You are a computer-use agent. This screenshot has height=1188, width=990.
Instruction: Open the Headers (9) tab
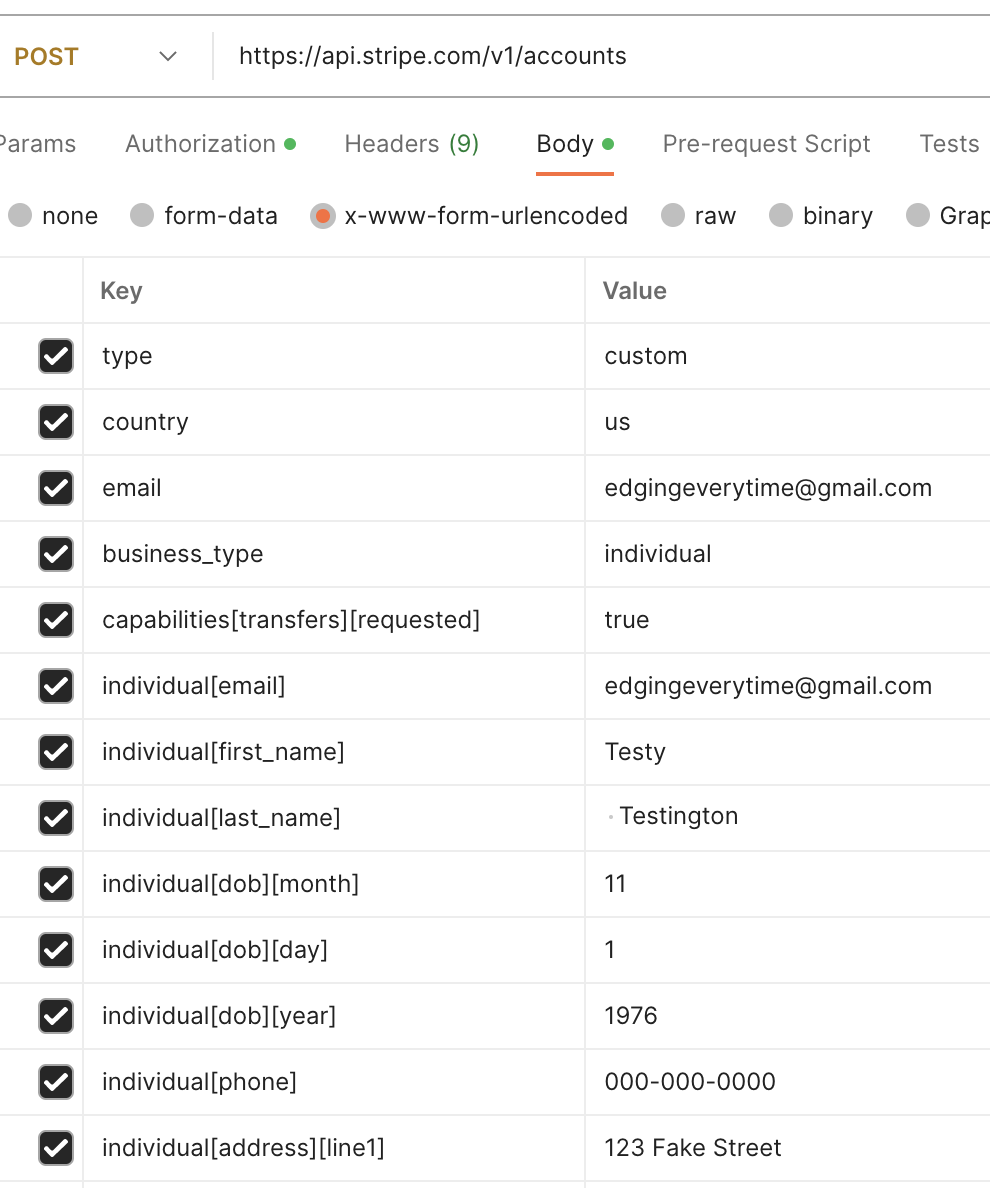411,144
